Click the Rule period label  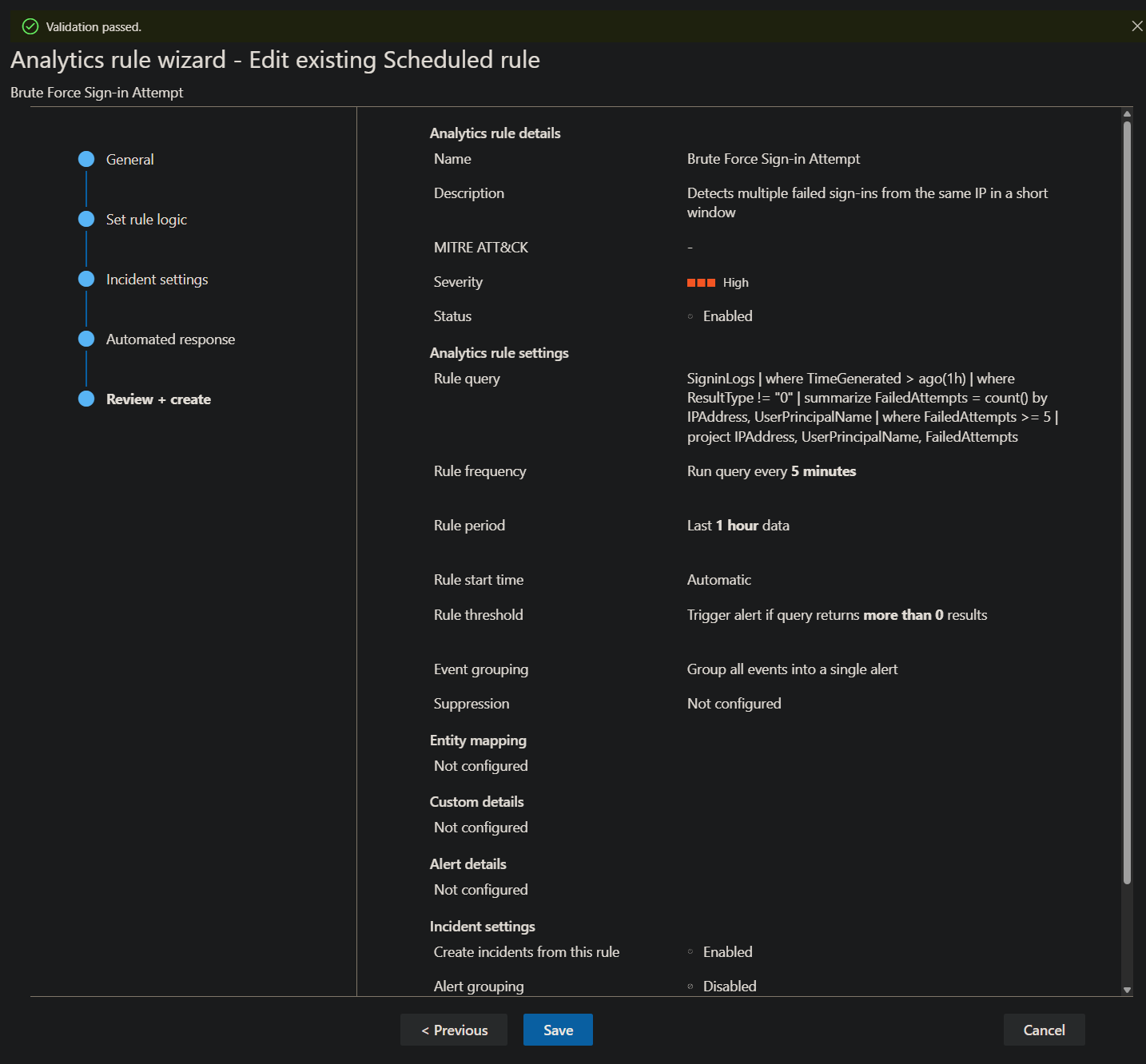(469, 525)
